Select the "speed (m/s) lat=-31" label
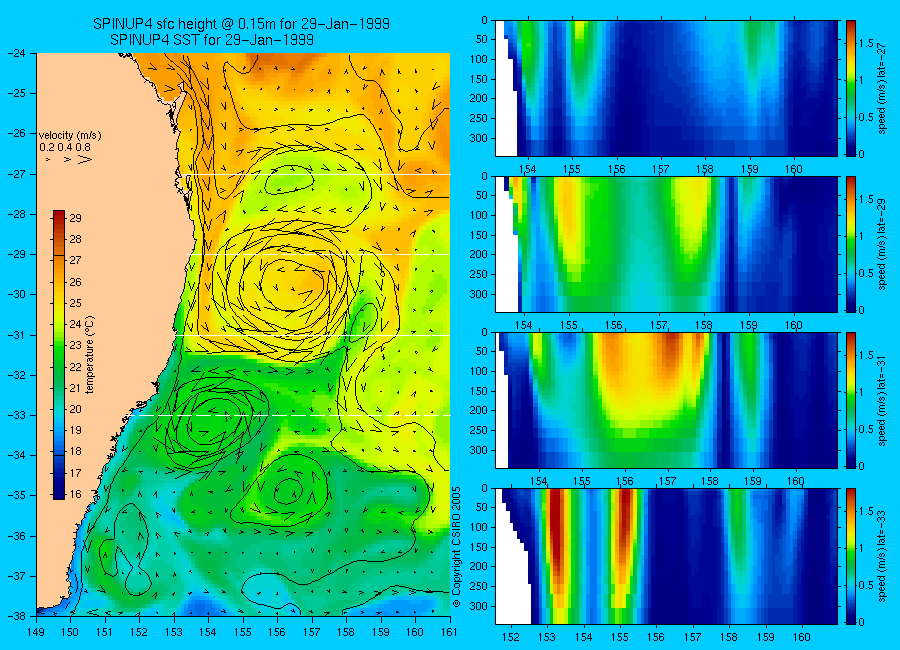The height and width of the screenshot is (650, 900). click(x=883, y=400)
